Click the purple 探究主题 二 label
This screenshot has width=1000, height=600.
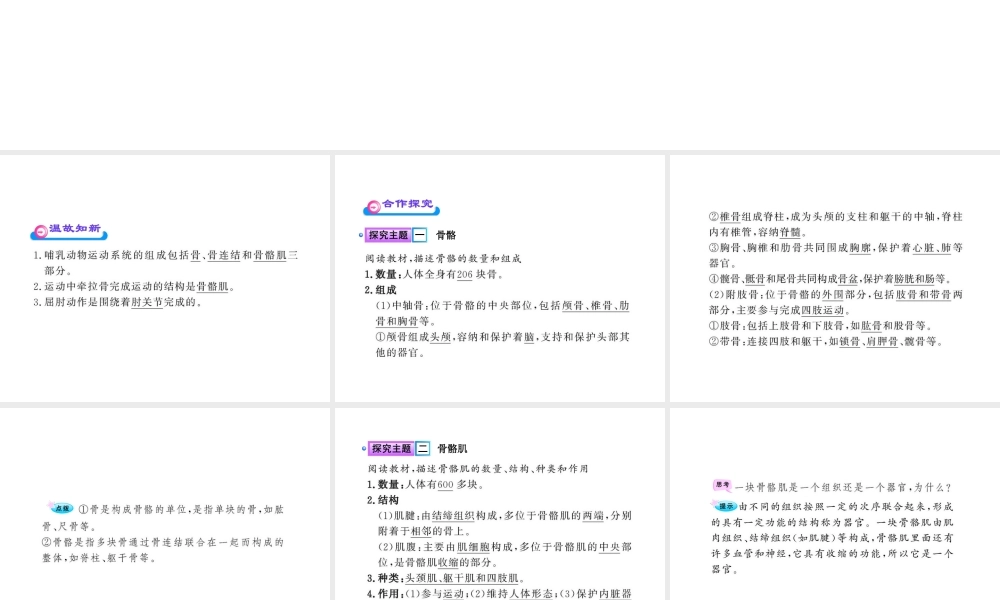coord(399,449)
